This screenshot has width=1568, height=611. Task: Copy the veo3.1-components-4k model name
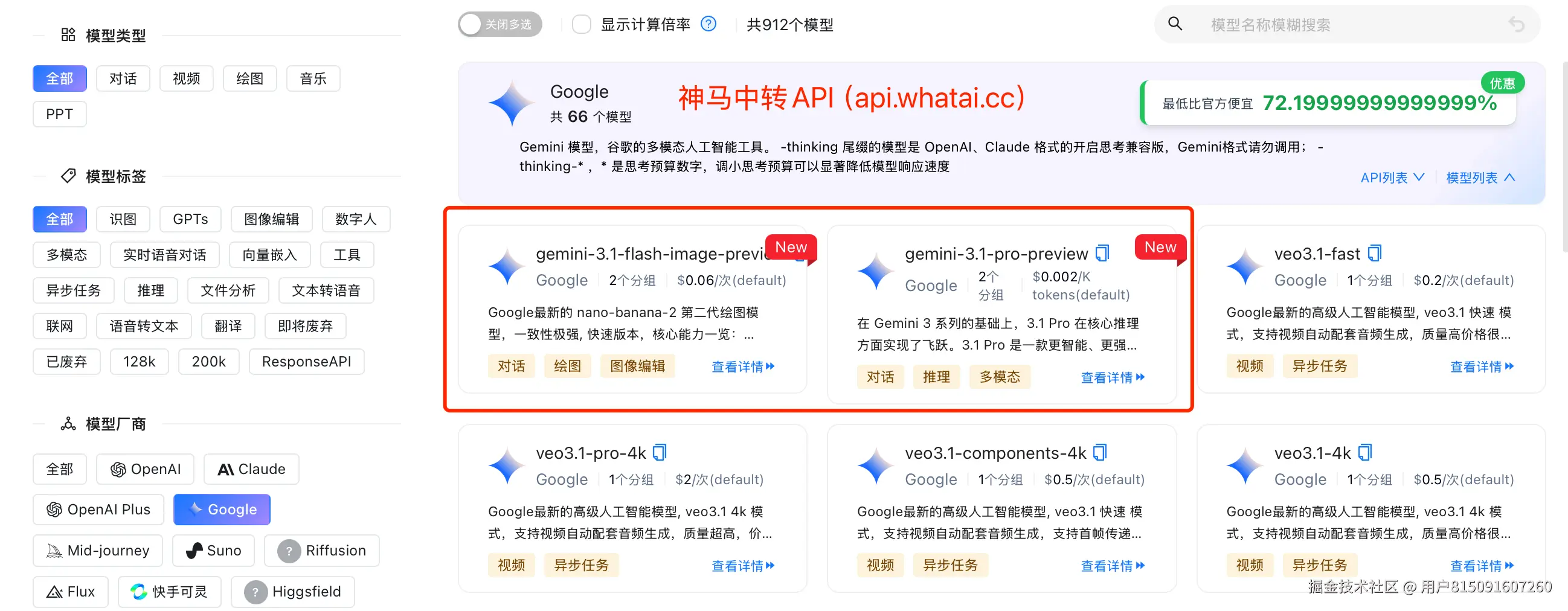[x=1100, y=453]
